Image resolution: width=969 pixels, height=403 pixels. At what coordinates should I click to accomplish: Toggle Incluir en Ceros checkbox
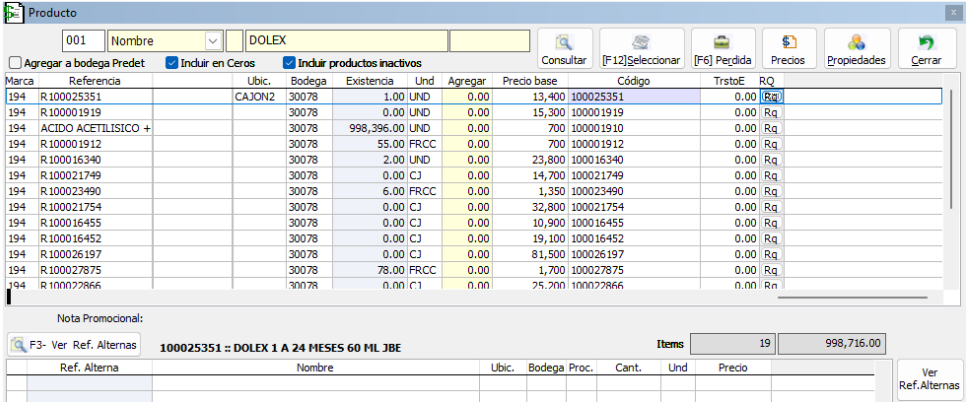click(x=172, y=63)
